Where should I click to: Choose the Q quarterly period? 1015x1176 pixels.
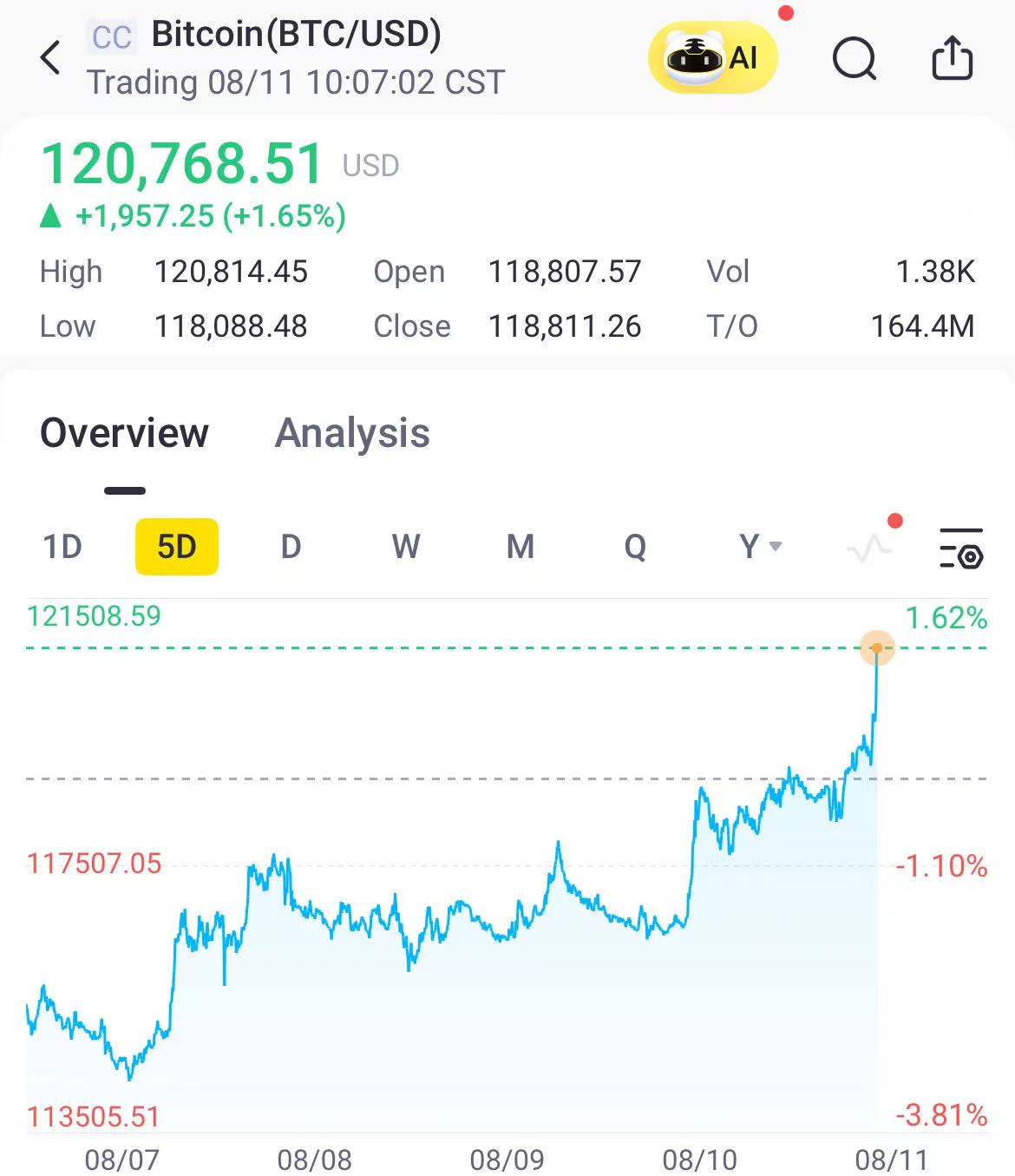tap(635, 547)
